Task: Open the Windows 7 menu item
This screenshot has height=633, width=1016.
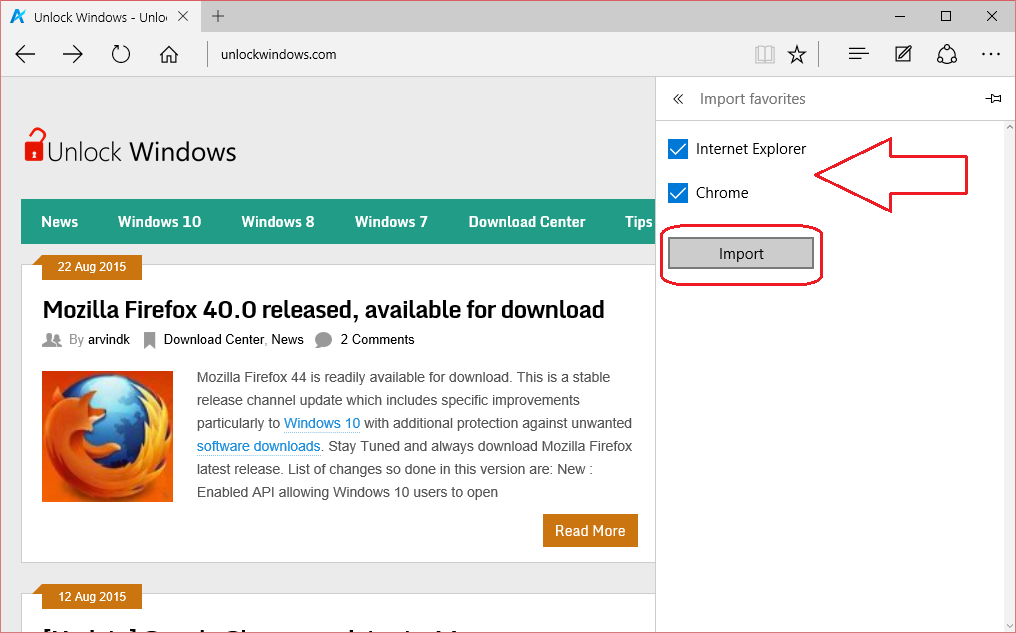Action: pyautogui.click(x=391, y=222)
